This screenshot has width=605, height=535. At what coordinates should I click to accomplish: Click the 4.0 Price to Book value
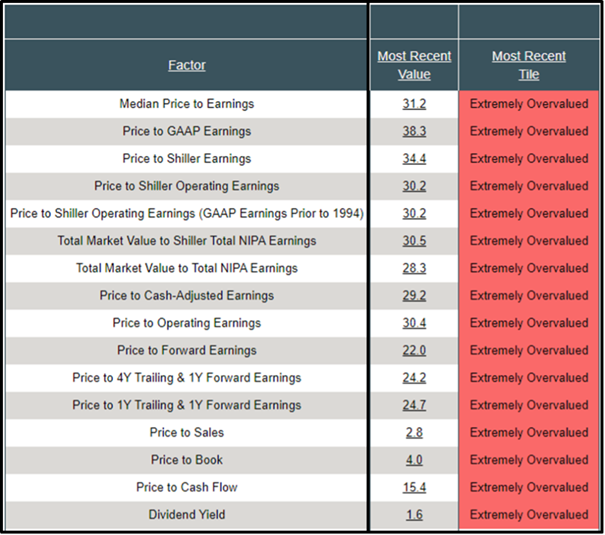tap(414, 460)
